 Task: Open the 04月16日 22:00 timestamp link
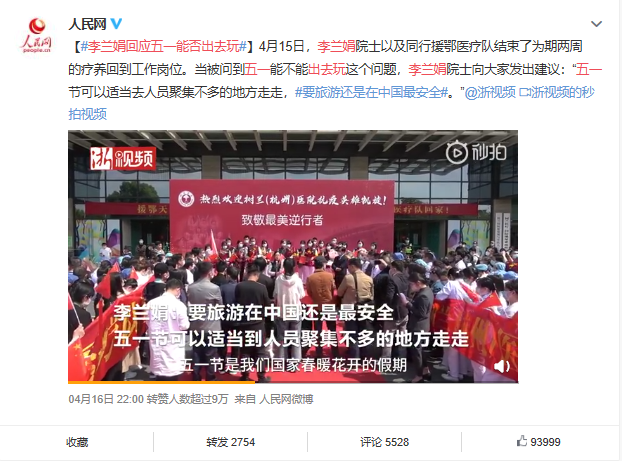click(x=106, y=399)
